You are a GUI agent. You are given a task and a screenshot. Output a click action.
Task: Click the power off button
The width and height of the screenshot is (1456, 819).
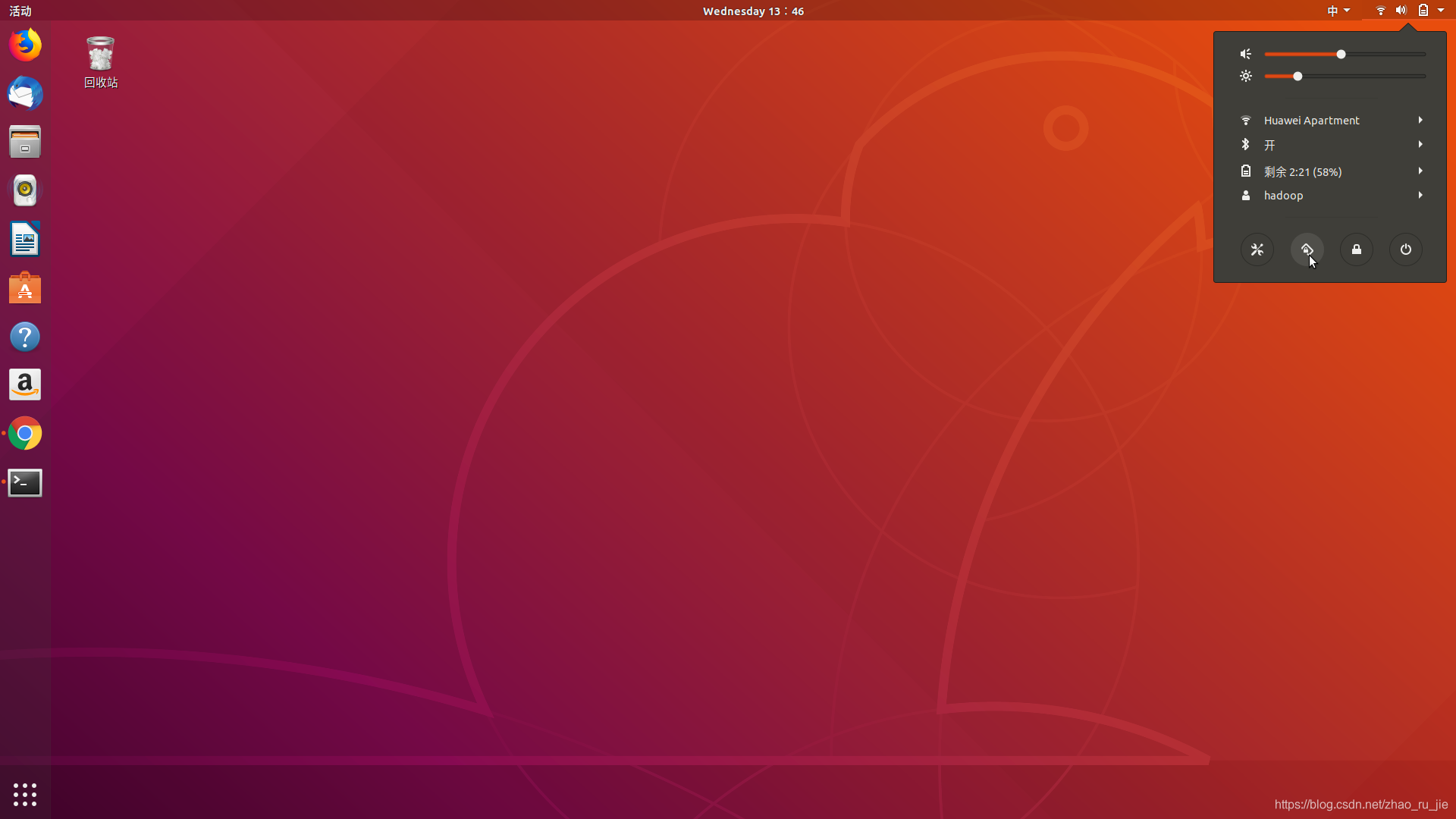(x=1405, y=249)
